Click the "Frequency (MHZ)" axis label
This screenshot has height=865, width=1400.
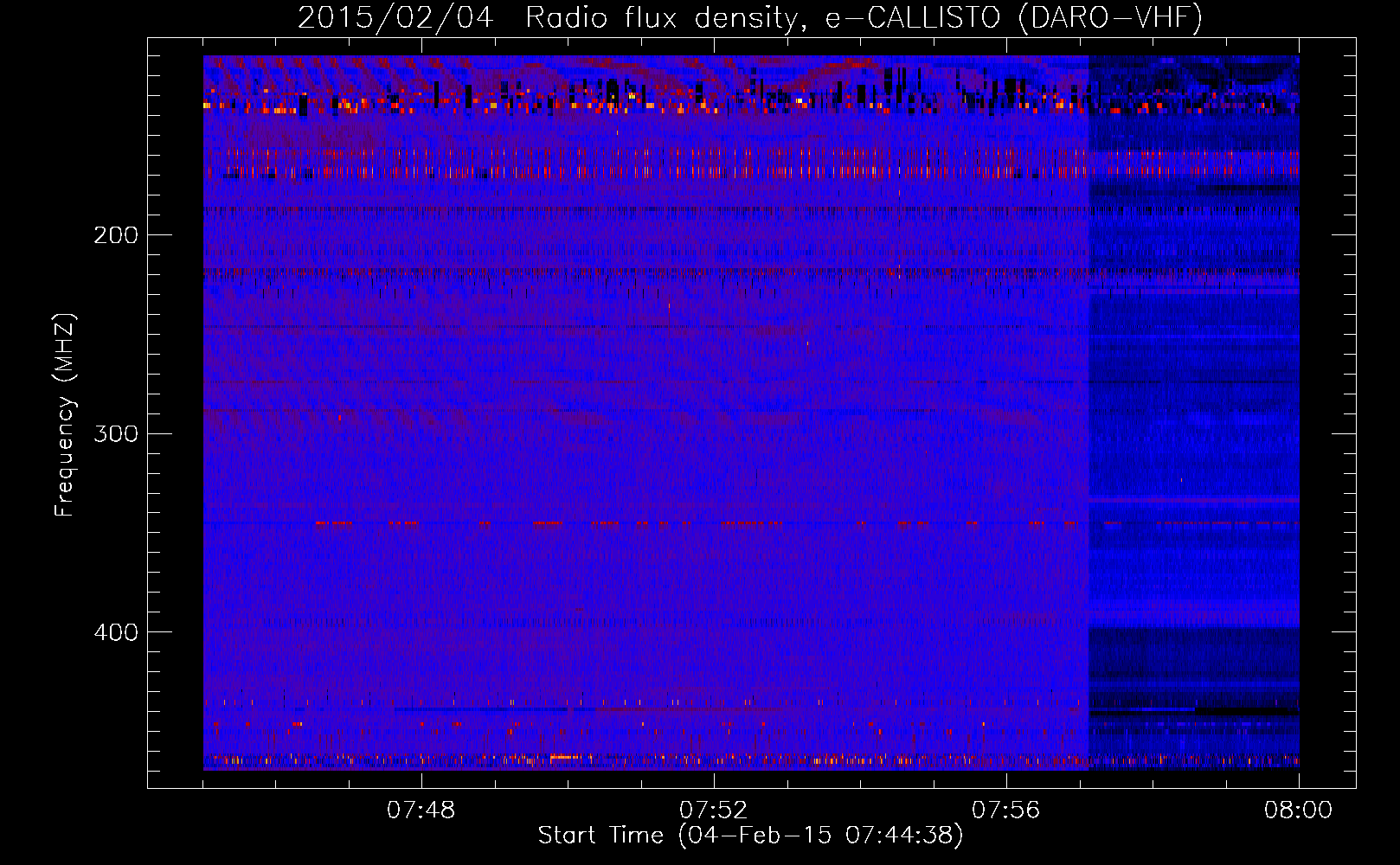coord(65,414)
